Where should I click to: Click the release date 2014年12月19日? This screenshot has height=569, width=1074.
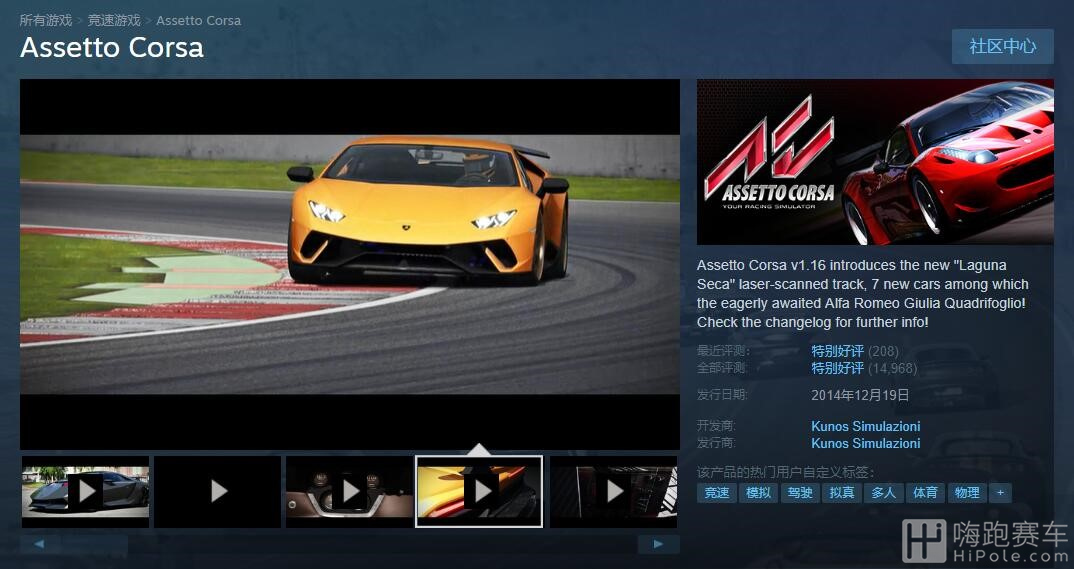click(x=860, y=395)
